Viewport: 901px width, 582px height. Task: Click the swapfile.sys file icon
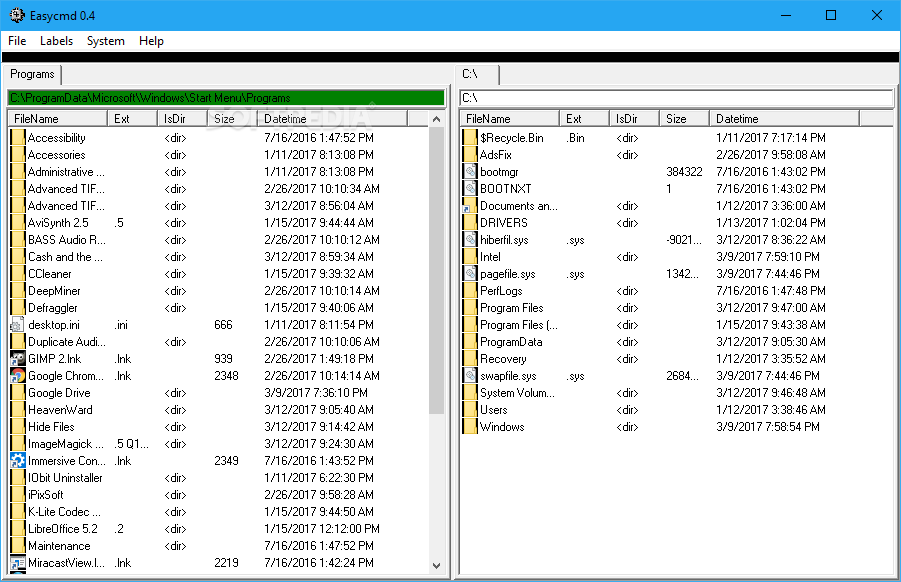(x=470, y=376)
